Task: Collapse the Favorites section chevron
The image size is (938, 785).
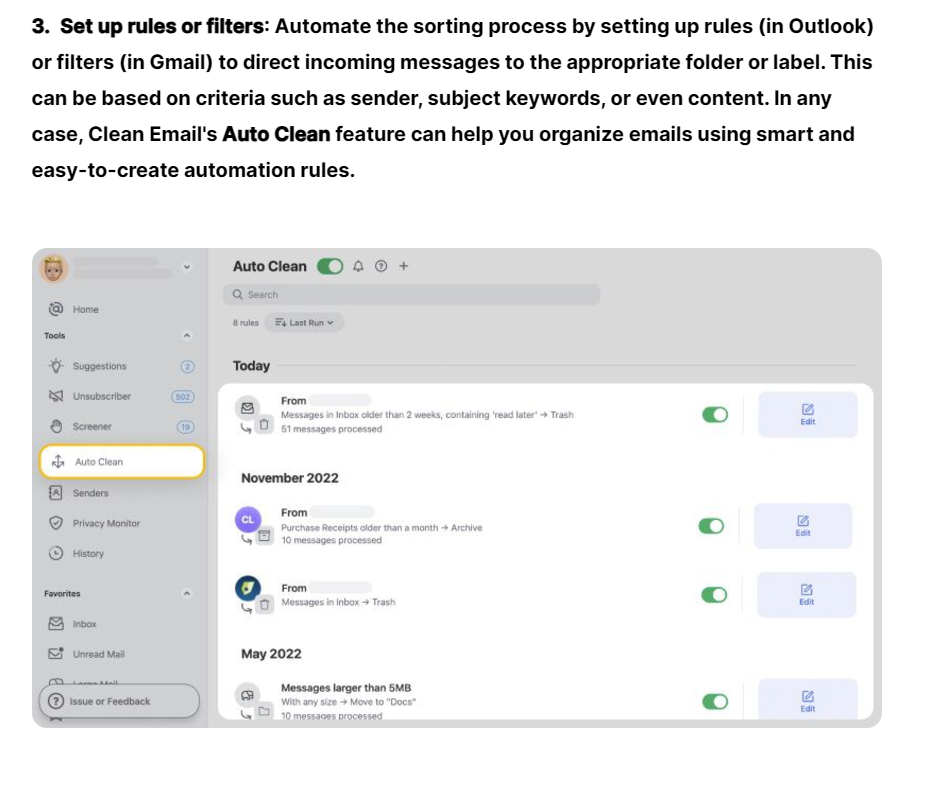Action: point(187,594)
